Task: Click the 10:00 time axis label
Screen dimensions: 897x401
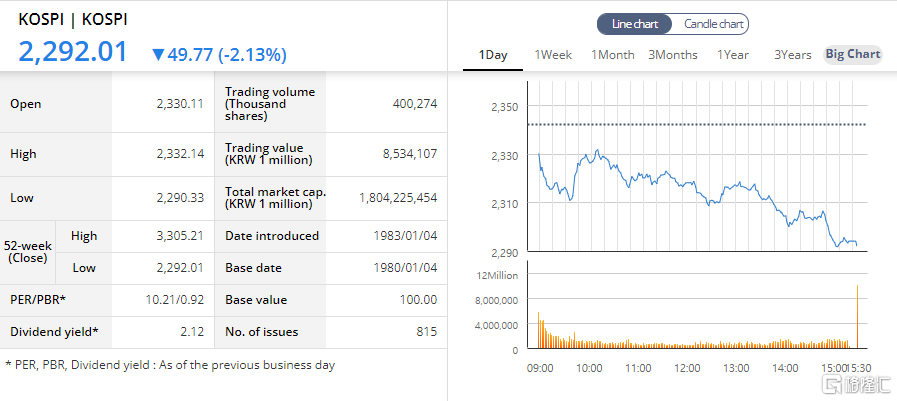Action: (x=589, y=368)
